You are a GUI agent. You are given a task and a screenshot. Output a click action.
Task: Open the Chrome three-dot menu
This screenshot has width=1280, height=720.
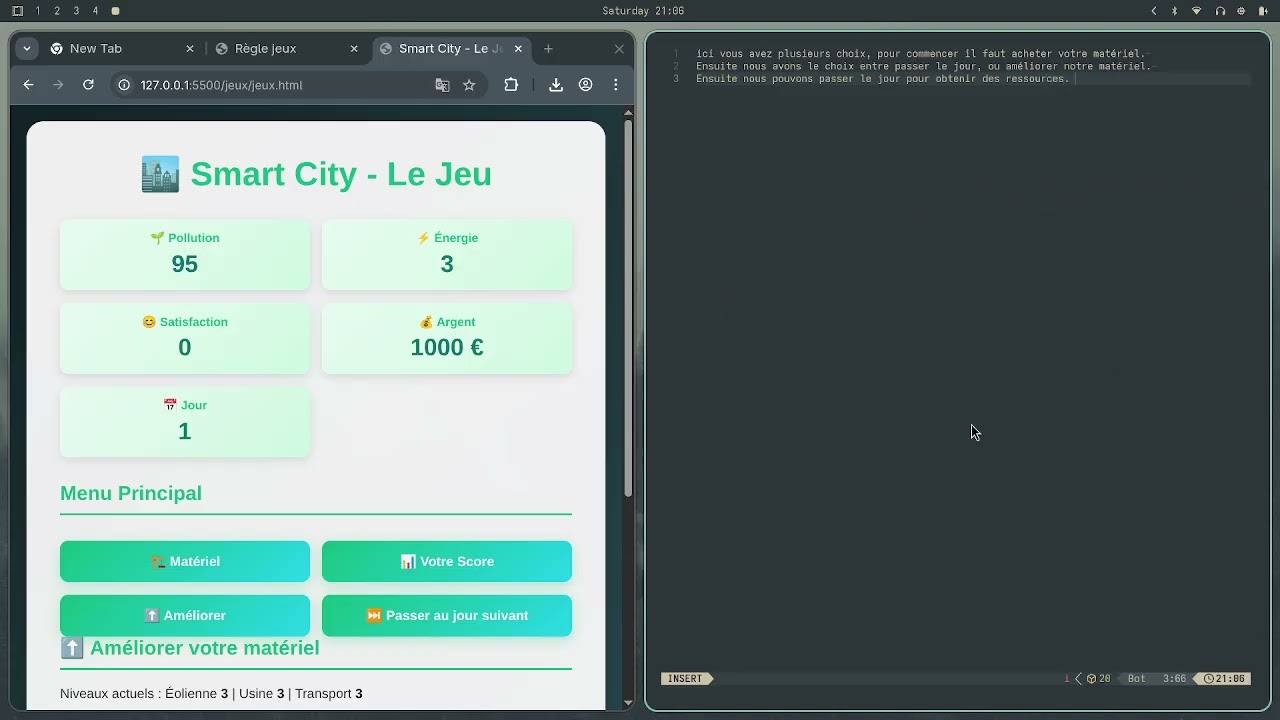coord(616,85)
